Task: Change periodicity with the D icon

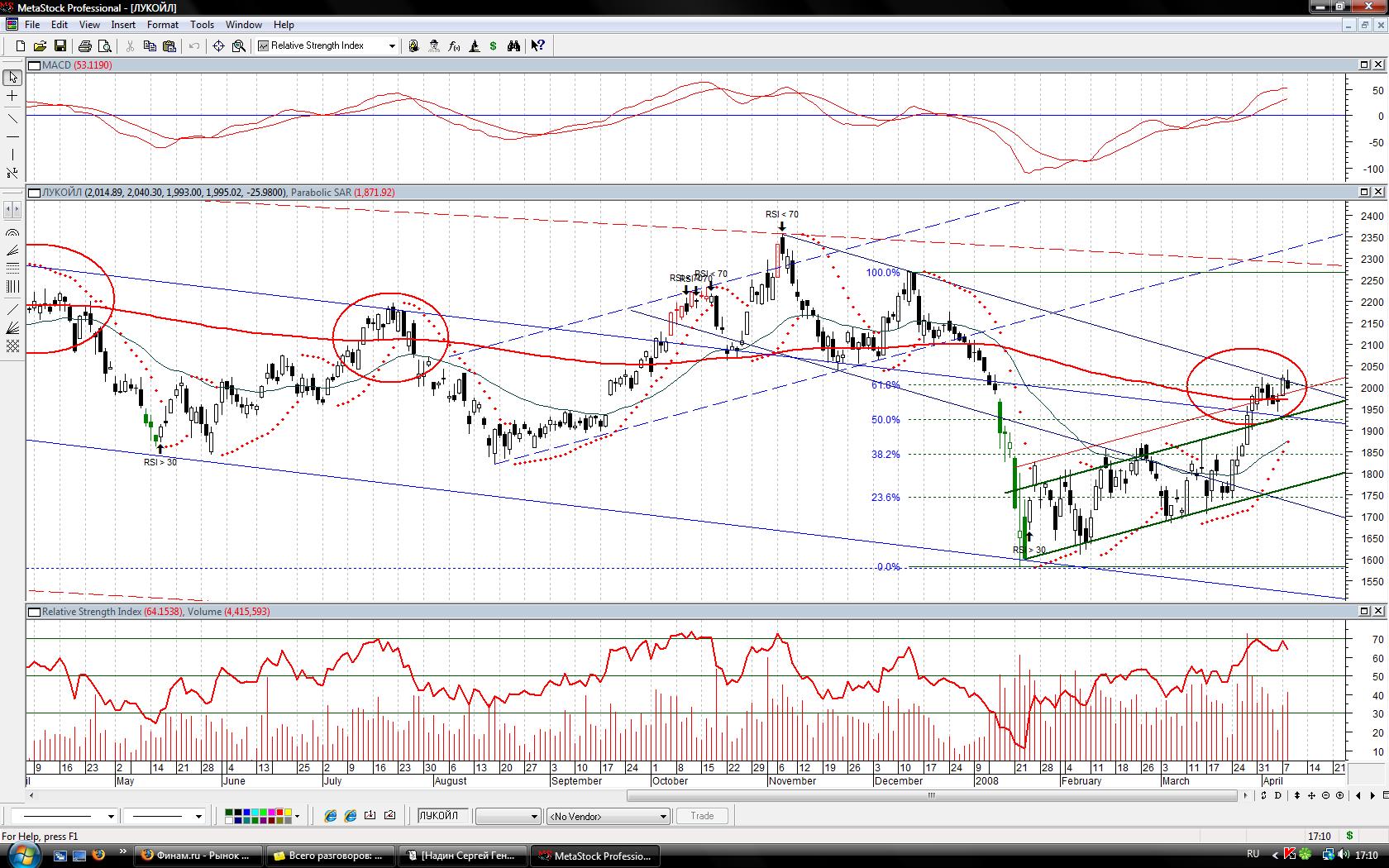Action: pos(1278,795)
